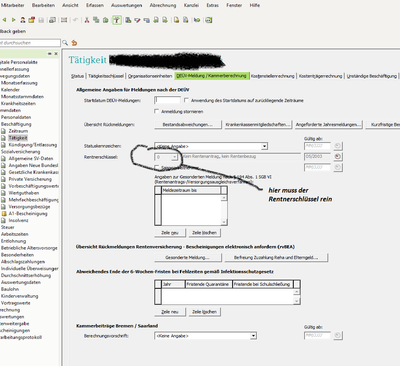400x366 pixels.
Task: Switch to the Organisationseinheiten tab
Action: point(150,76)
